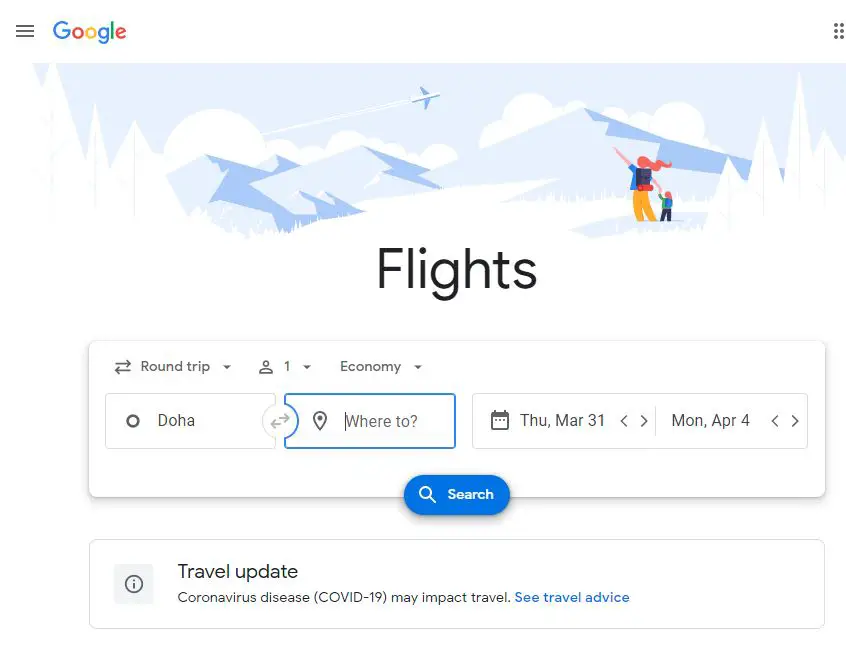Click the Google logo

[x=90, y=32]
